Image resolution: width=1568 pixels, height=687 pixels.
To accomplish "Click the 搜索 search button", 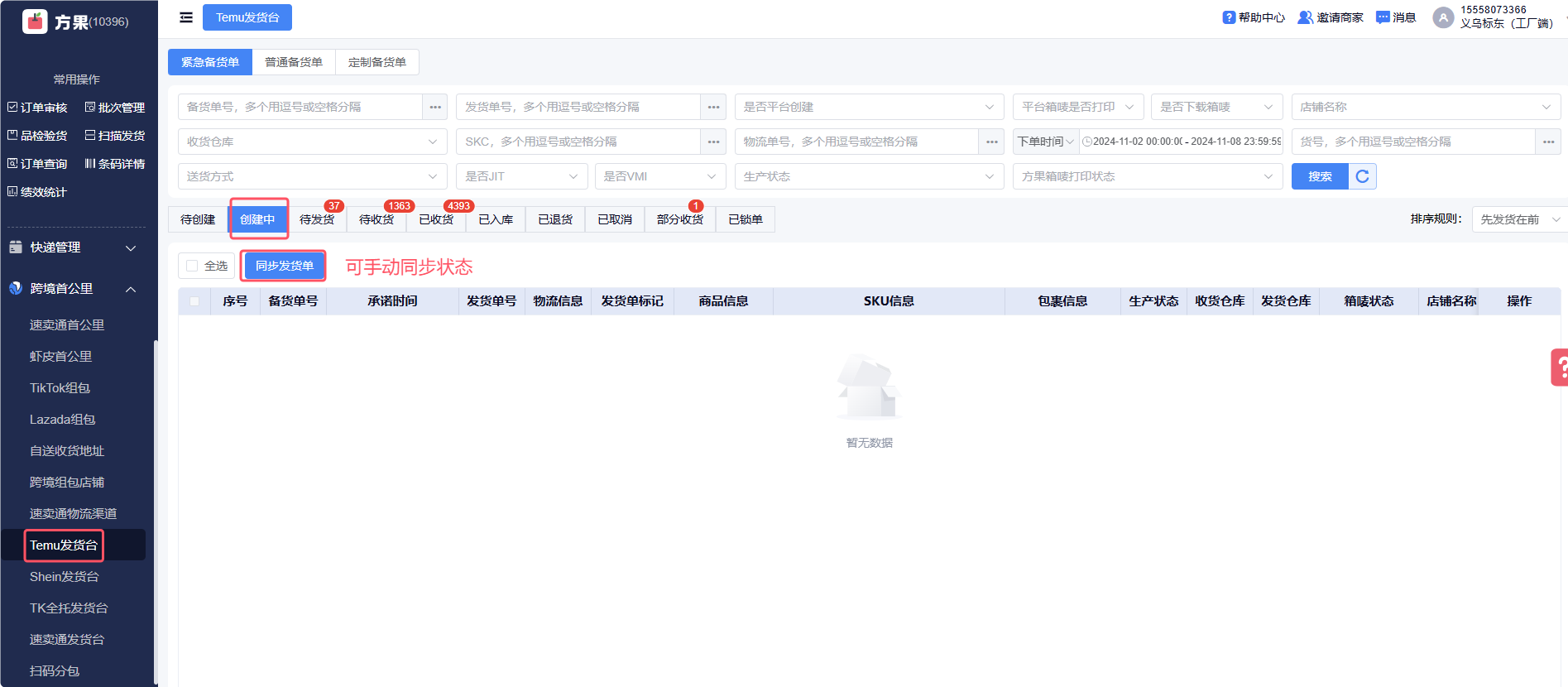I will coord(1320,176).
